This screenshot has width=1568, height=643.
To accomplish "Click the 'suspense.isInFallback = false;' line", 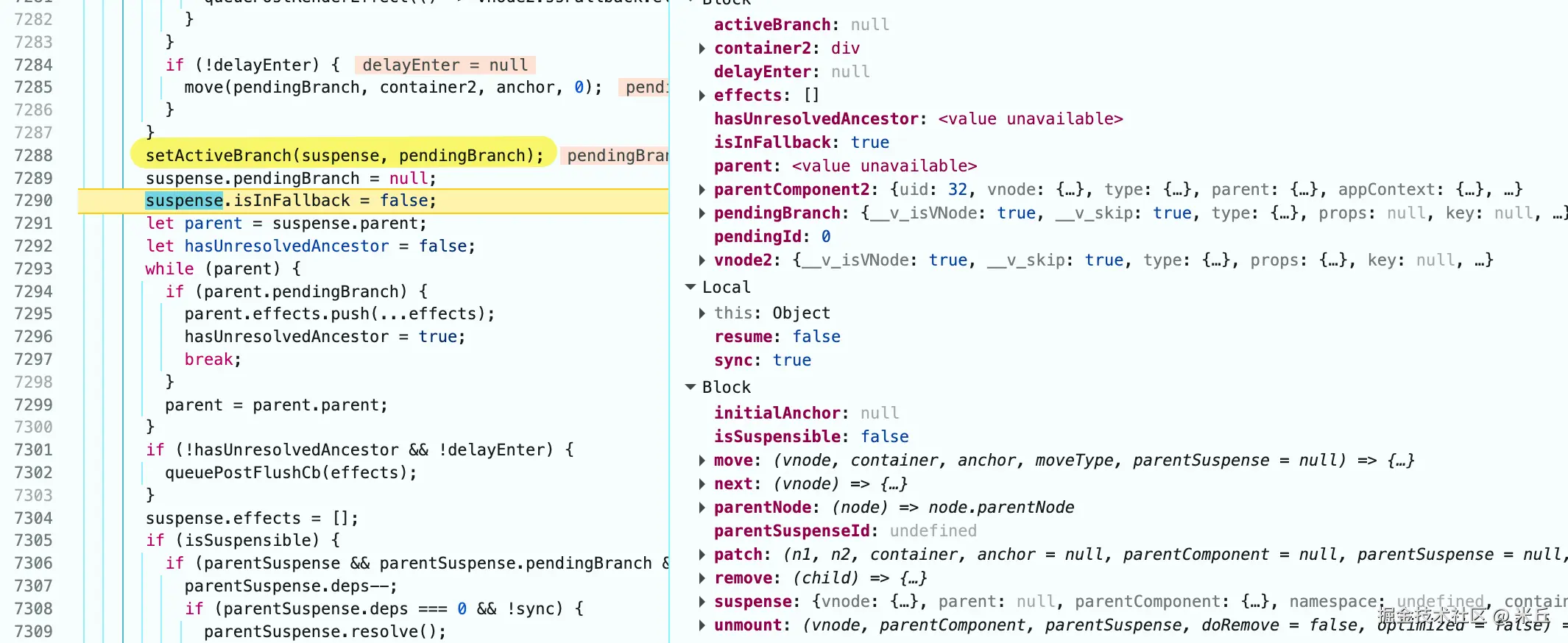I will click(x=291, y=201).
